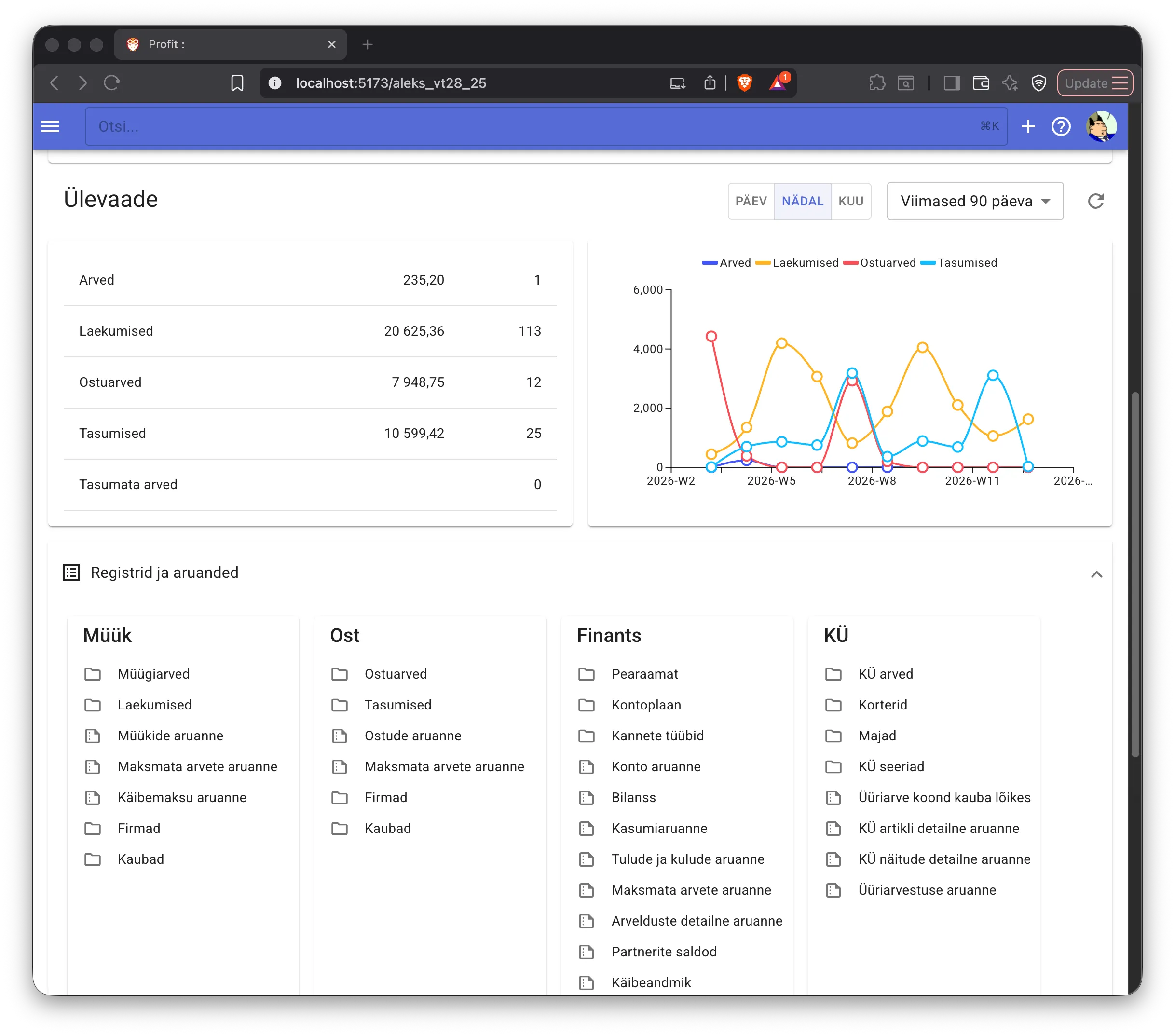Screen dimensions: 1175x1036
Task: Open Partnerite saldod report
Action: 664,952
